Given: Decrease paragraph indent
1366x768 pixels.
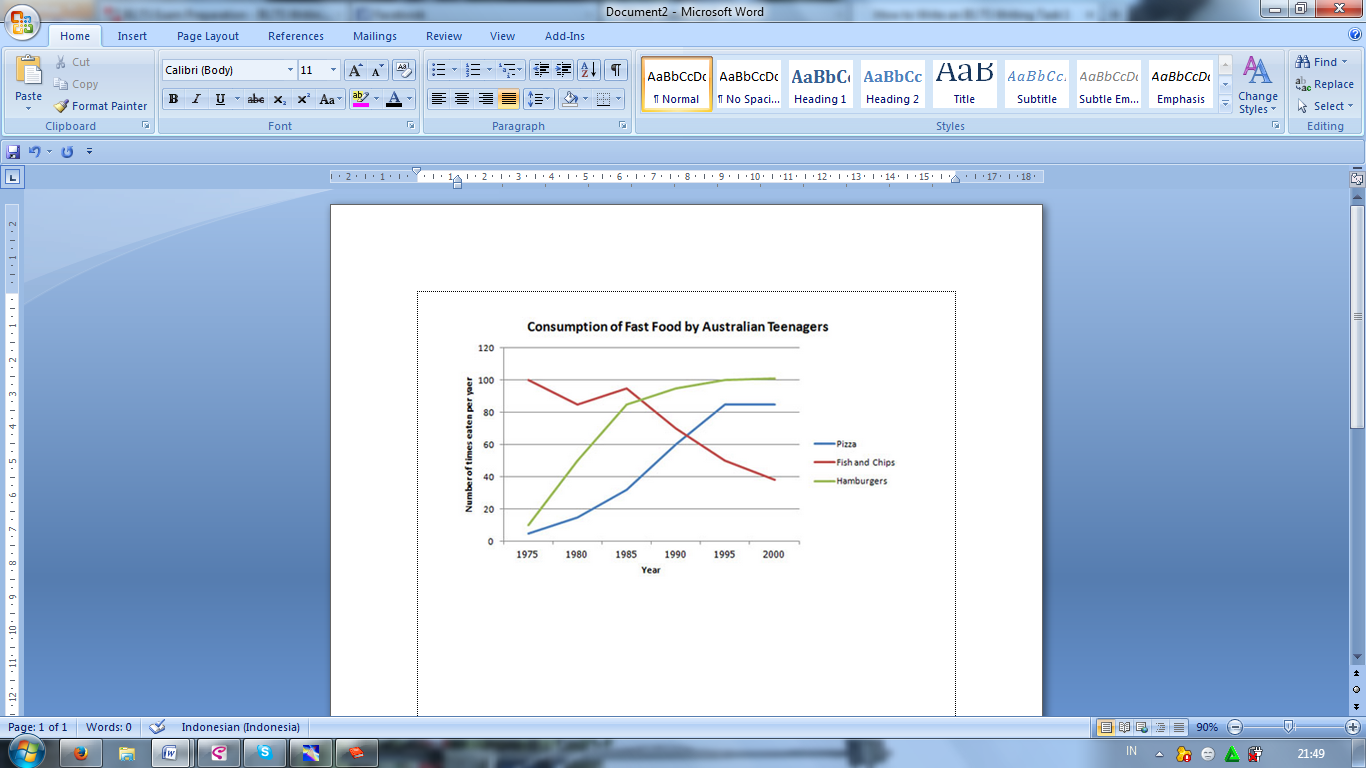Looking at the screenshot, I should (541, 70).
